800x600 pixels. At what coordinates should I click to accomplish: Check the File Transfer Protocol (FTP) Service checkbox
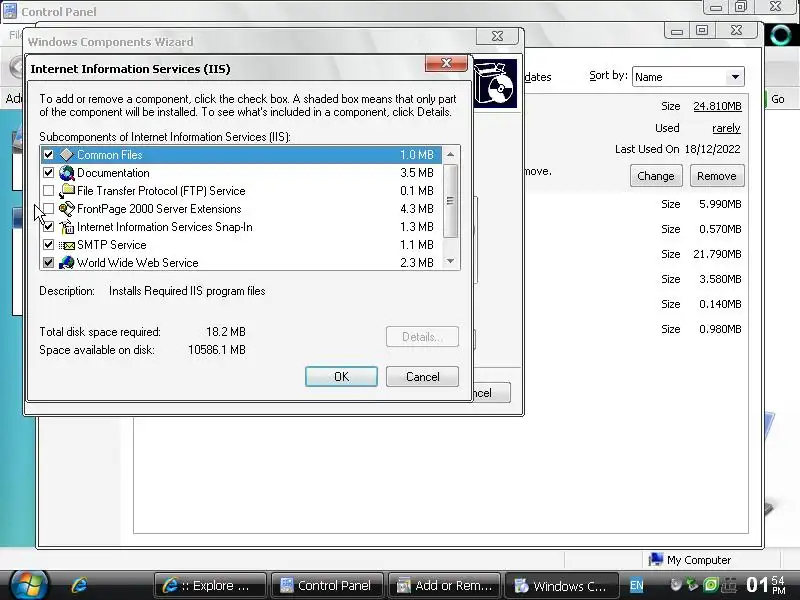[48, 191]
